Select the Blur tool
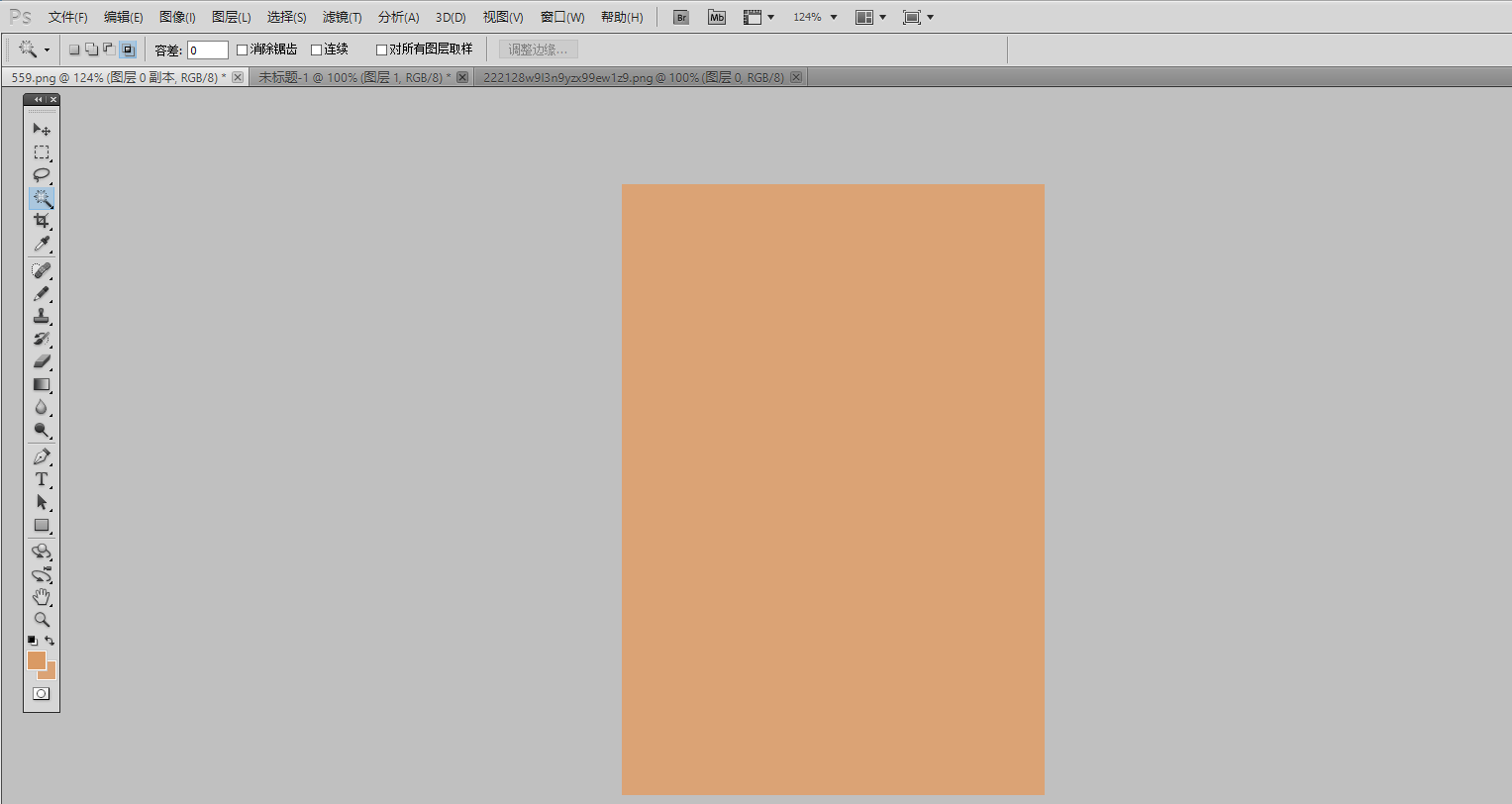The width and height of the screenshot is (1512, 804). 42,408
